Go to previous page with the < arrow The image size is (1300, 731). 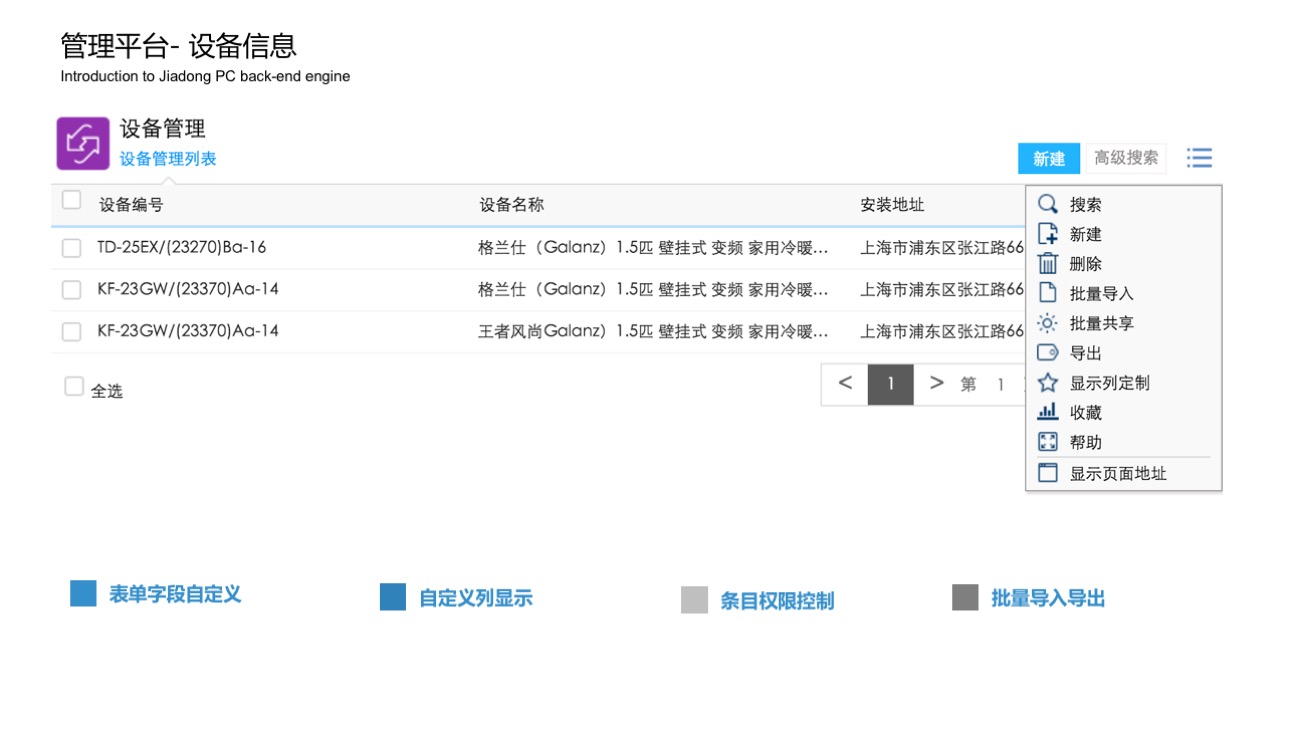(x=845, y=383)
